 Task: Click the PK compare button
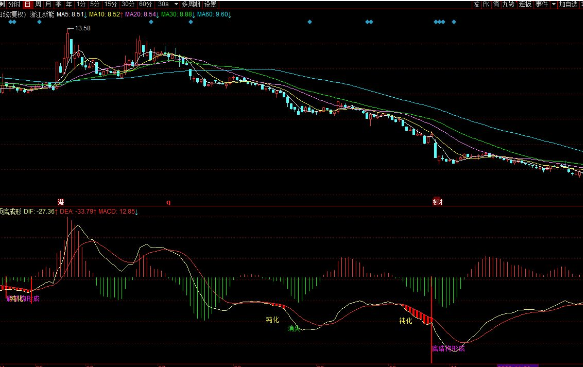coord(486,4)
